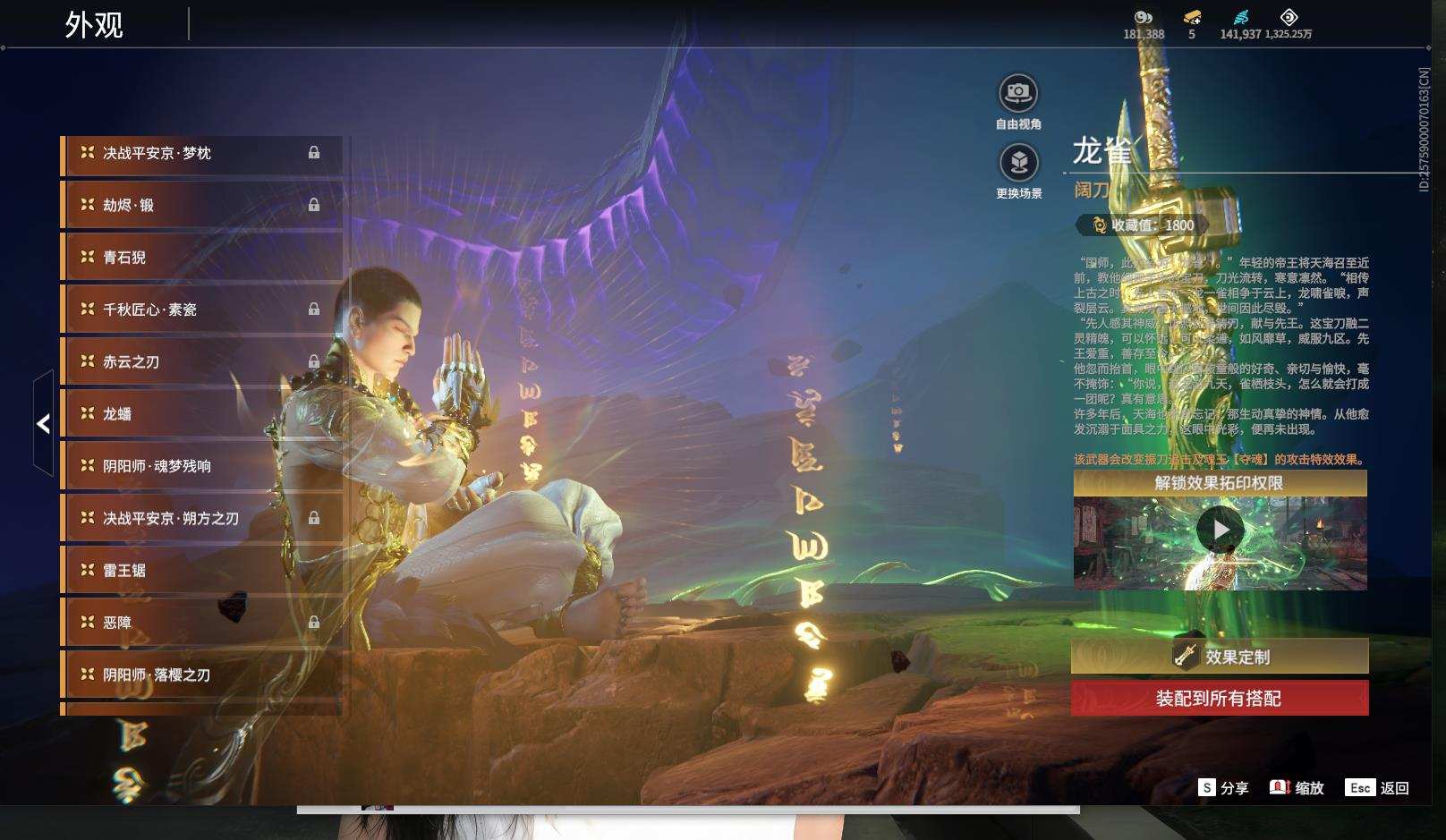This screenshot has width=1446, height=840.
Task: Choose 阴阳师·魂梦残响 from the list
Action: 201,466
